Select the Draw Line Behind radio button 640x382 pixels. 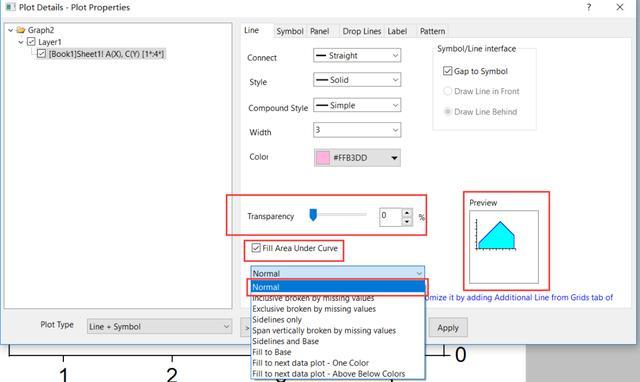(448, 111)
